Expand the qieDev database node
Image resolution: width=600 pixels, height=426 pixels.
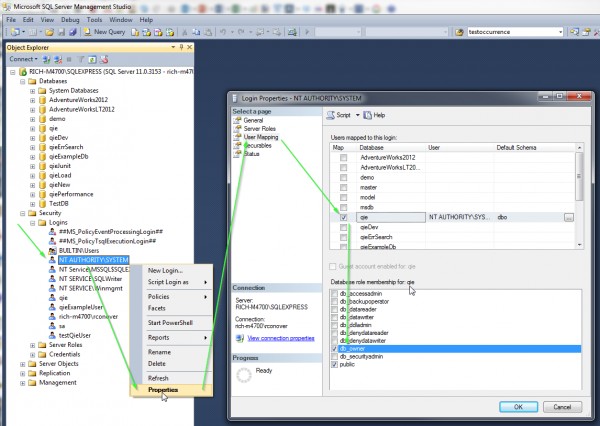pos(33,138)
